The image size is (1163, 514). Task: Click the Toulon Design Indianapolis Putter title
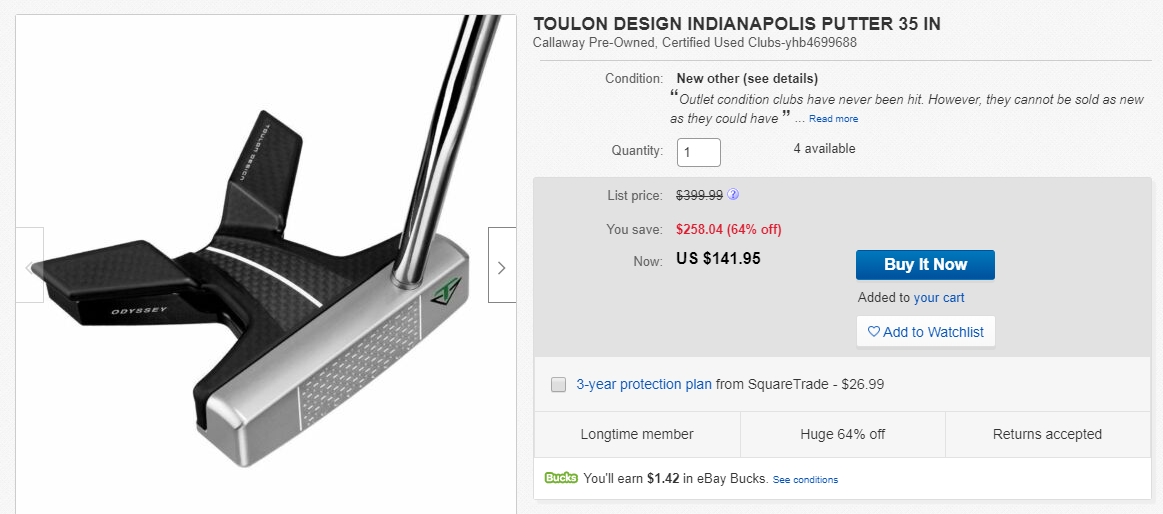click(x=736, y=24)
